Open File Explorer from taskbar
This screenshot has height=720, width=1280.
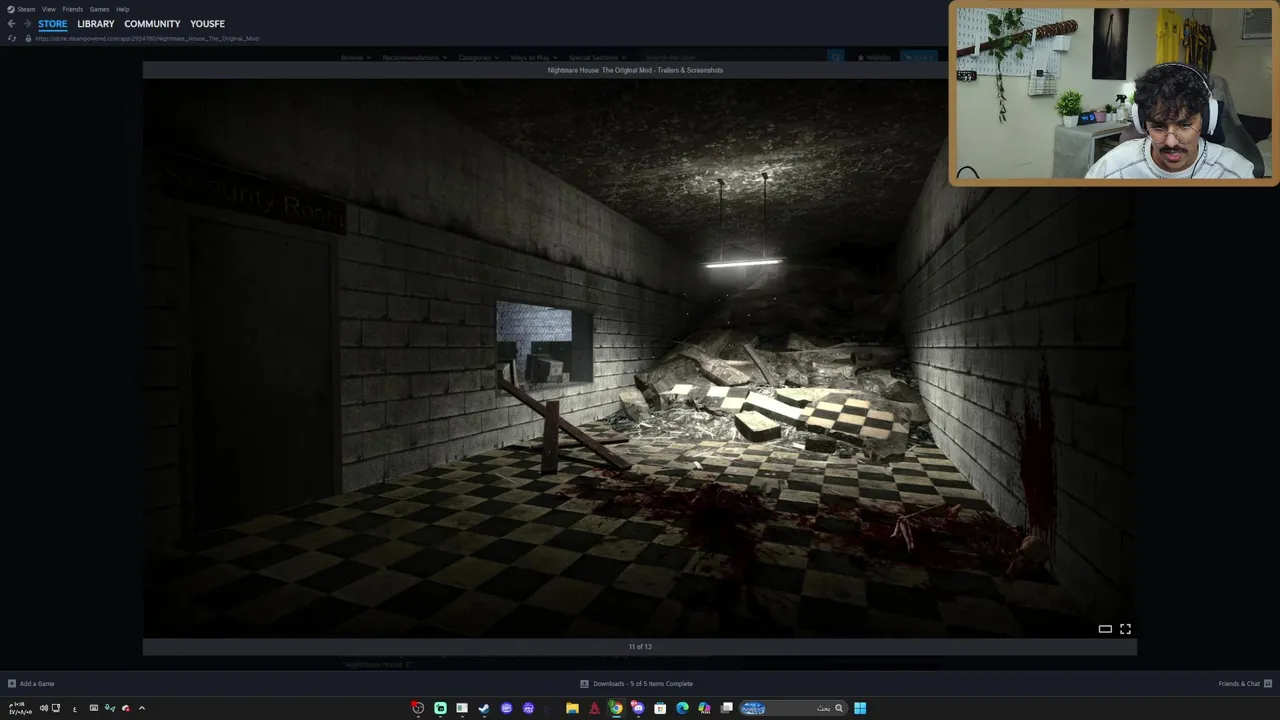tap(572, 708)
